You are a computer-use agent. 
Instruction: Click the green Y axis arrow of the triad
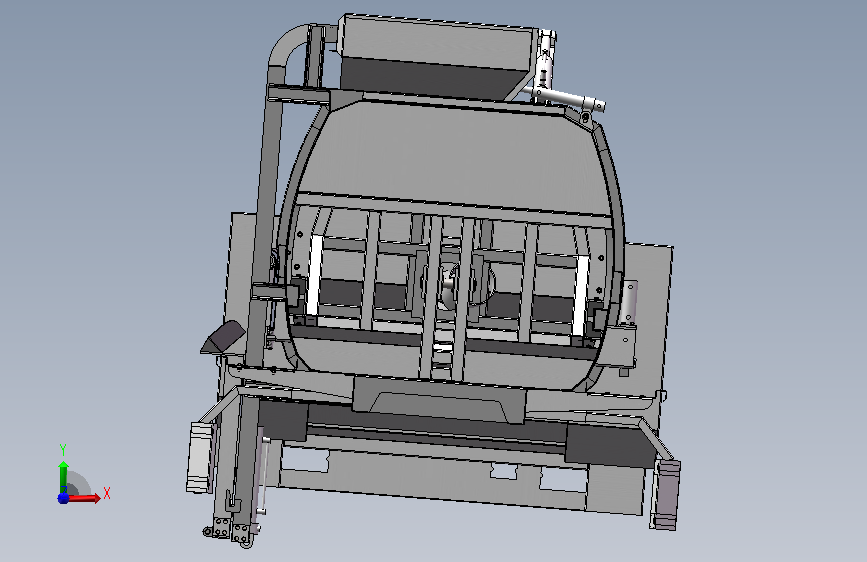[64, 476]
